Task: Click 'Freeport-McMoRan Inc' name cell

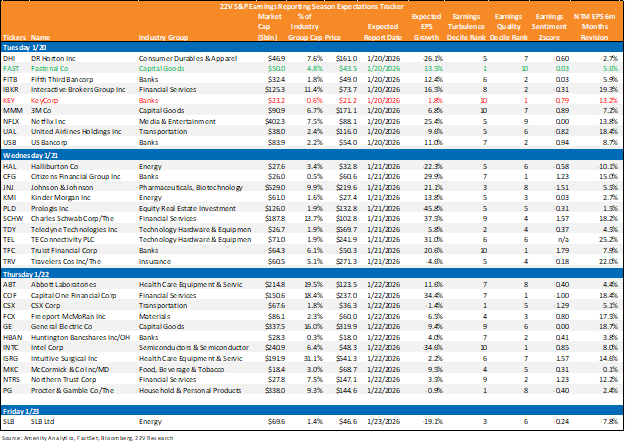Action: tap(68, 316)
